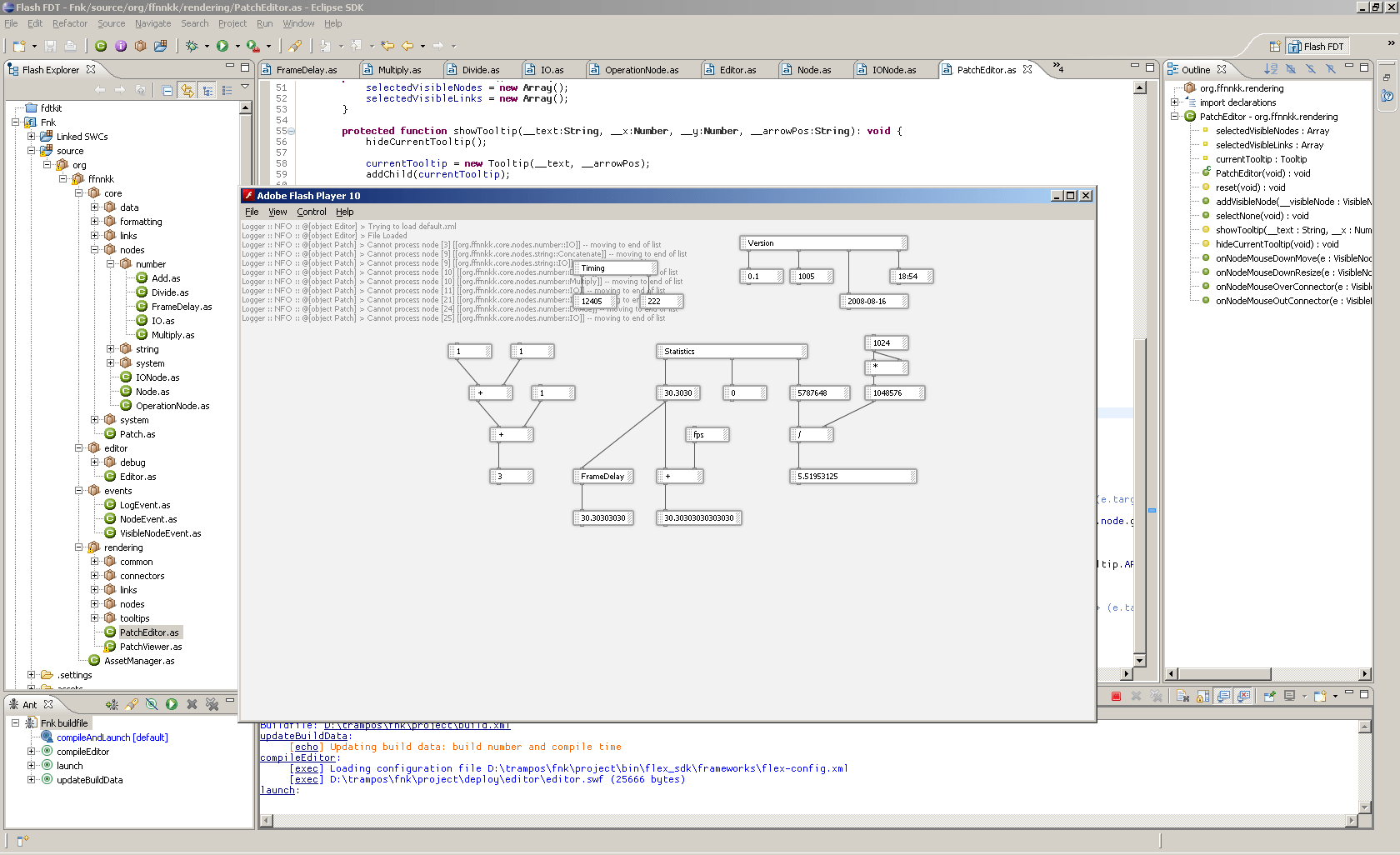Image resolution: width=1400 pixels, height=855 pixels.
Task: Click red Terminate icon in Console
Action: coord(1116,696)
